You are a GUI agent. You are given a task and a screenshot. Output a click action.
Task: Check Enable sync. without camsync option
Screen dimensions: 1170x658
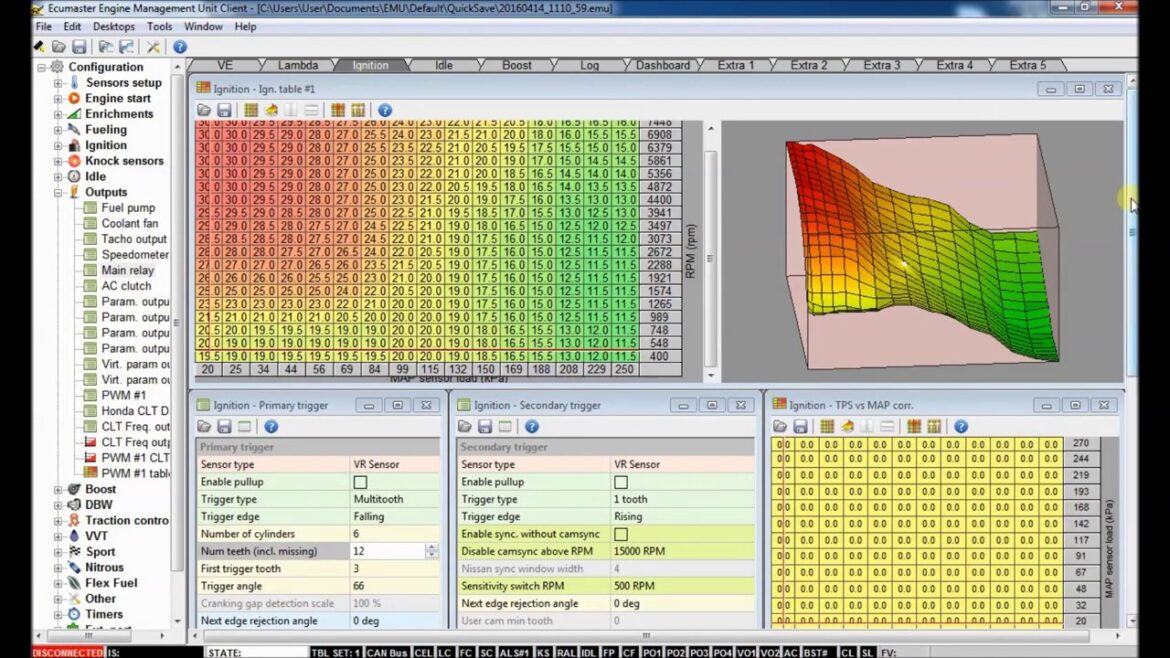pyautogui.click(x=621, y=534)
